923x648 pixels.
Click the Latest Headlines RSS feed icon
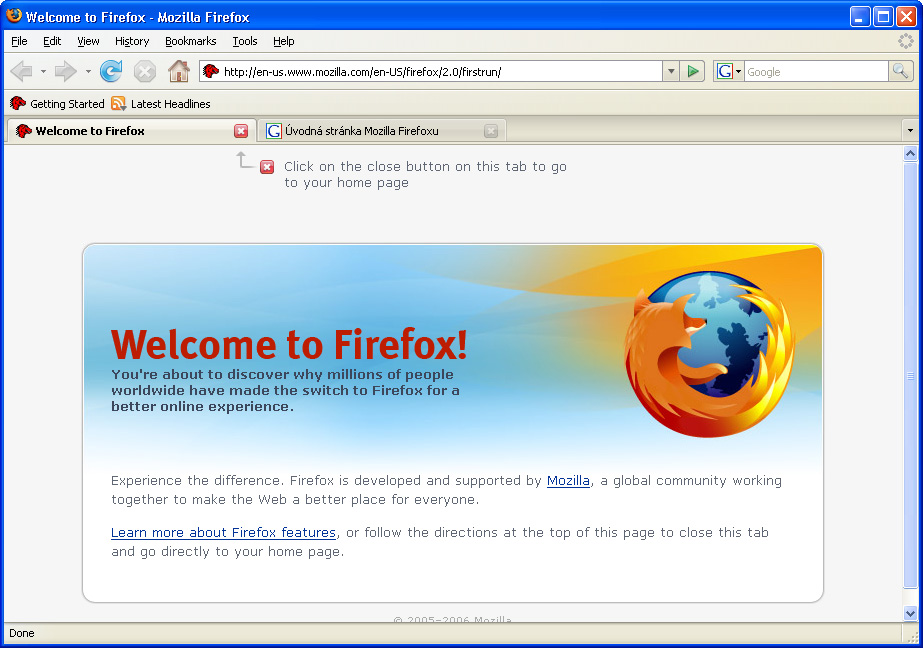(118, 104)
